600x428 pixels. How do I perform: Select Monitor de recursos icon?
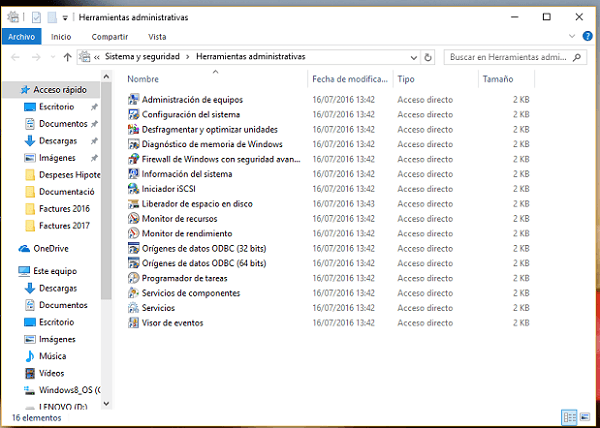pyautogui.click(x=133, y=219)
